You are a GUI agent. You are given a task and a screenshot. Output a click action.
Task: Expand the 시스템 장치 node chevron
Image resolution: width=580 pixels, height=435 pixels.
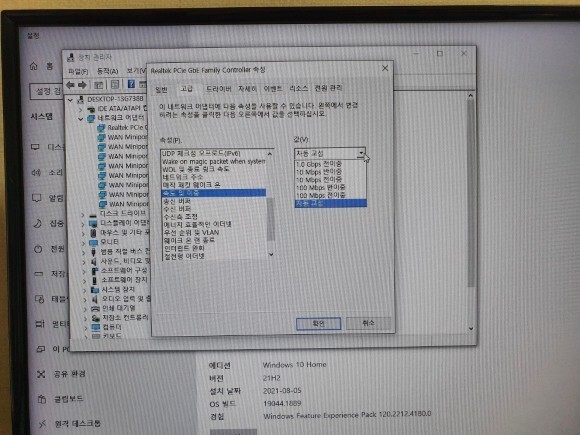[85, 290]
